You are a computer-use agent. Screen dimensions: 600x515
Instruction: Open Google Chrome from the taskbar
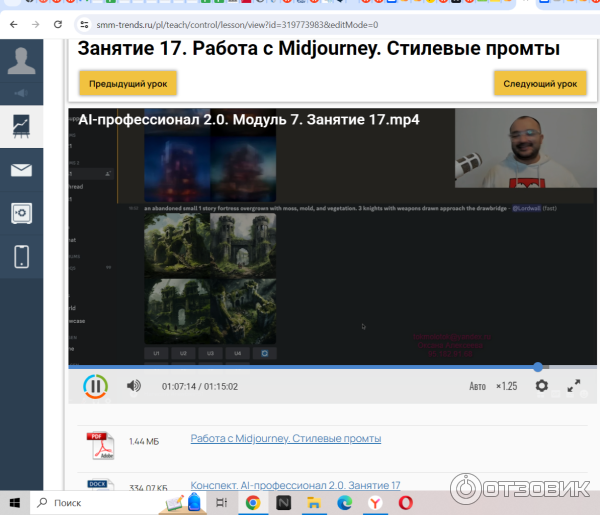coord(253,503)
